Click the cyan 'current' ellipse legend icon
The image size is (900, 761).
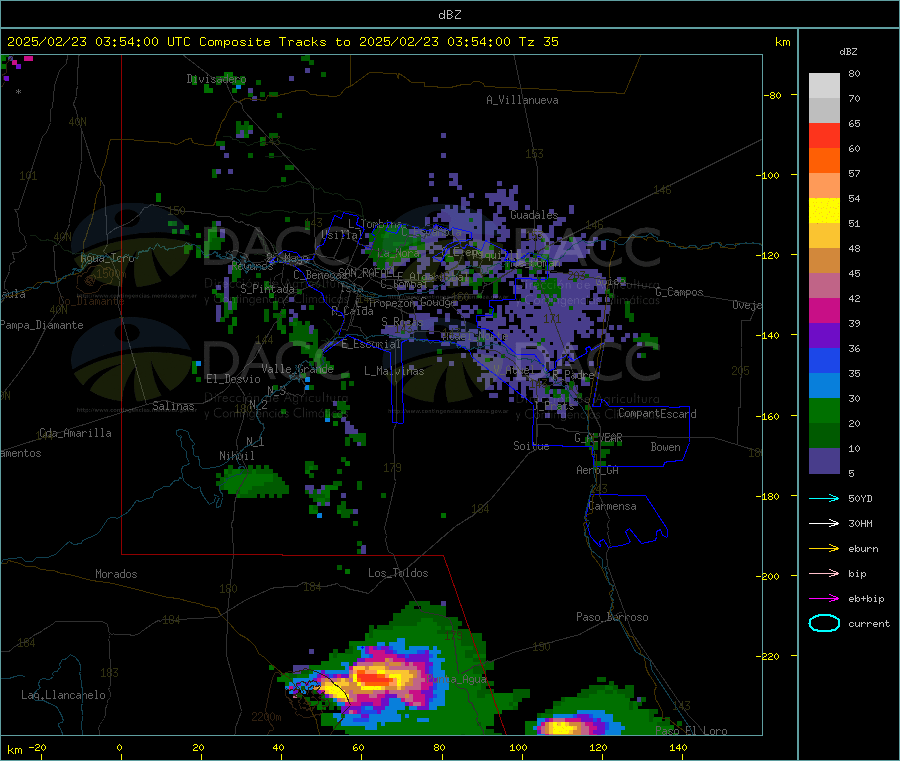[824, 623]
